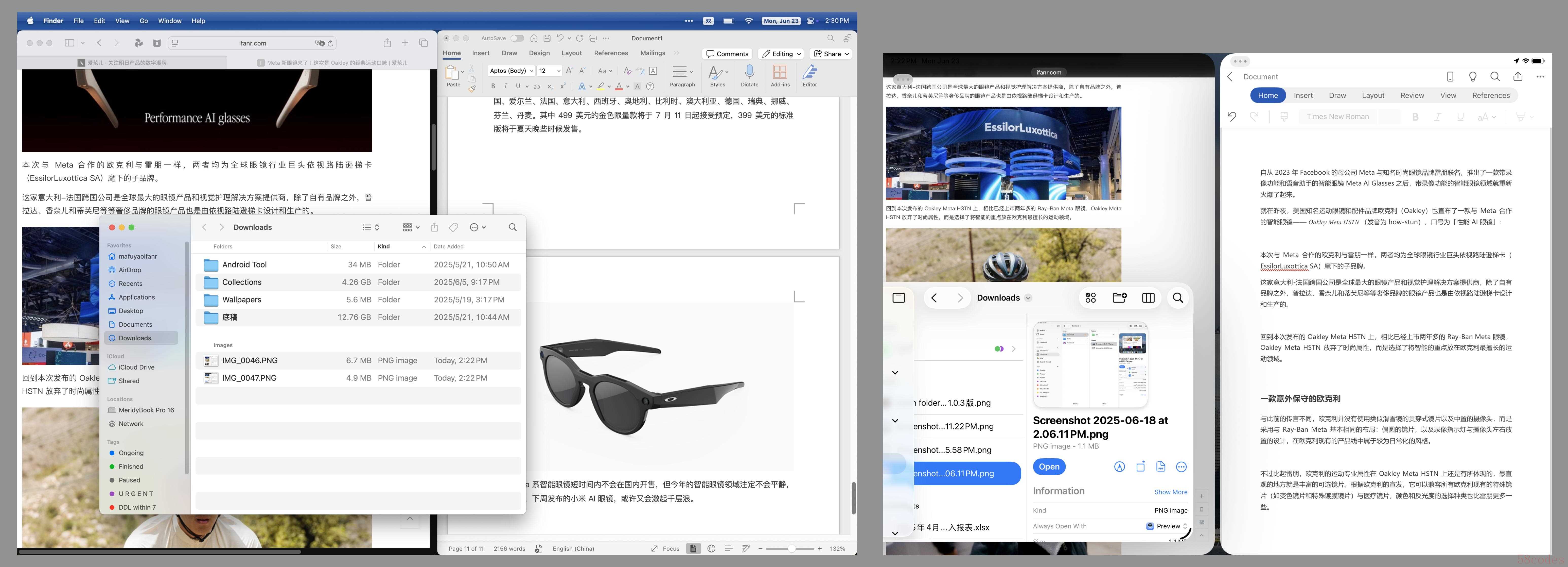Show Safari tab overview

[424, 43]
